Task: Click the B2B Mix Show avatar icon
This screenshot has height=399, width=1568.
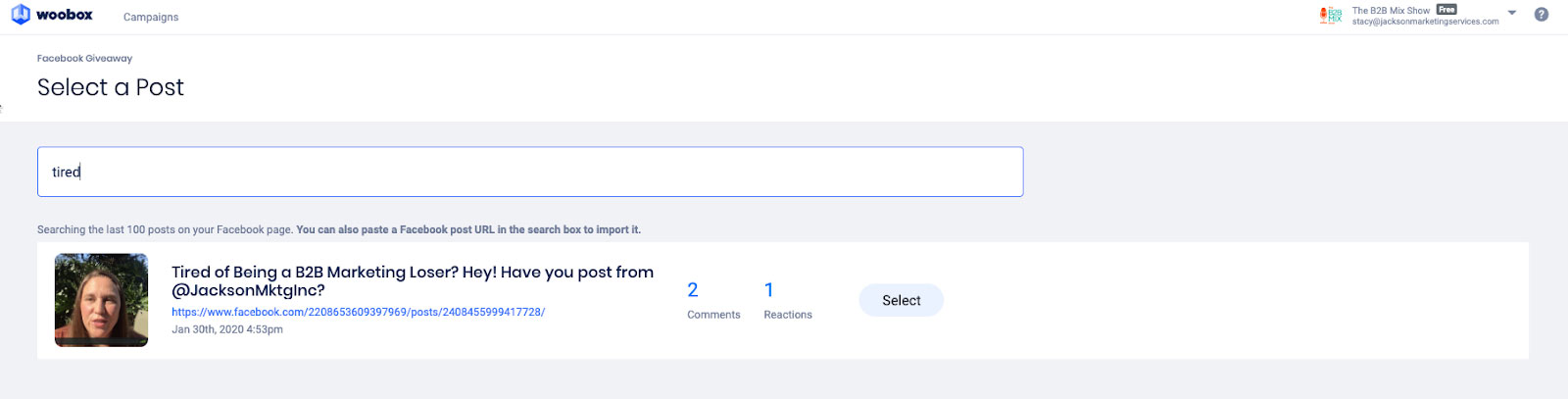Action: click(1331, 15)
